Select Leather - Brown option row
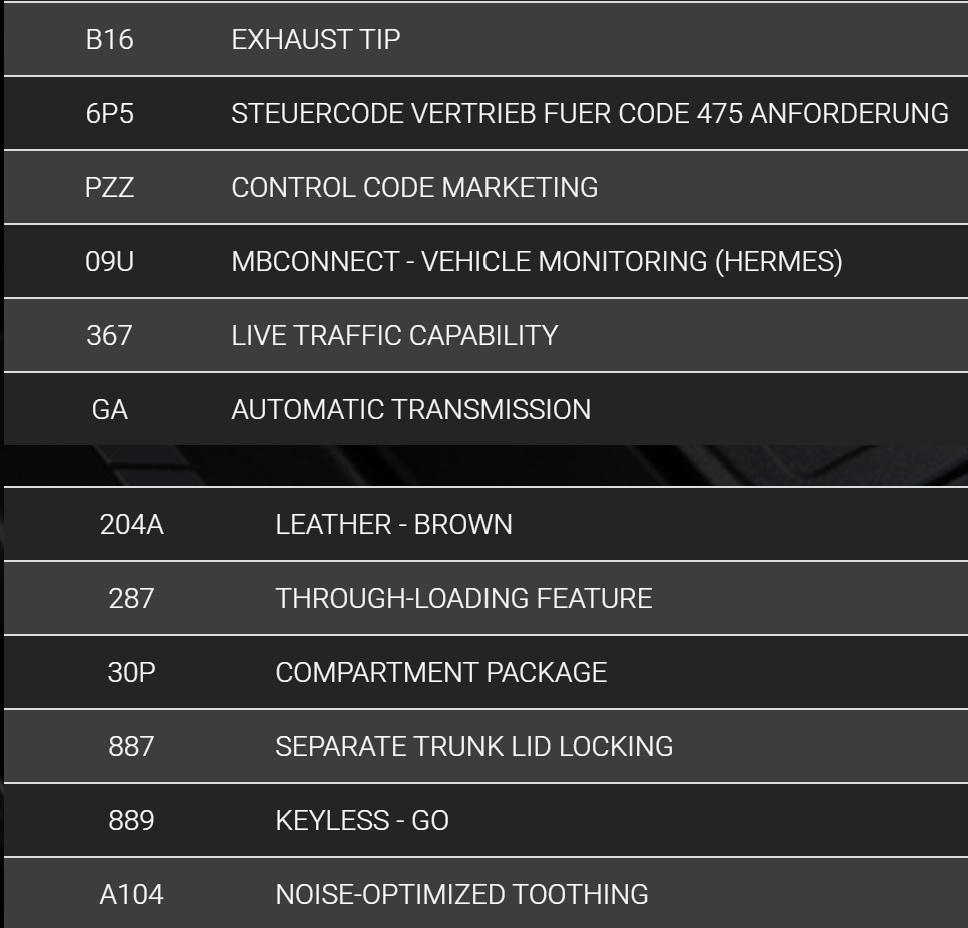The height and width of the screenshot is (928, 968). tap(486, 524)
